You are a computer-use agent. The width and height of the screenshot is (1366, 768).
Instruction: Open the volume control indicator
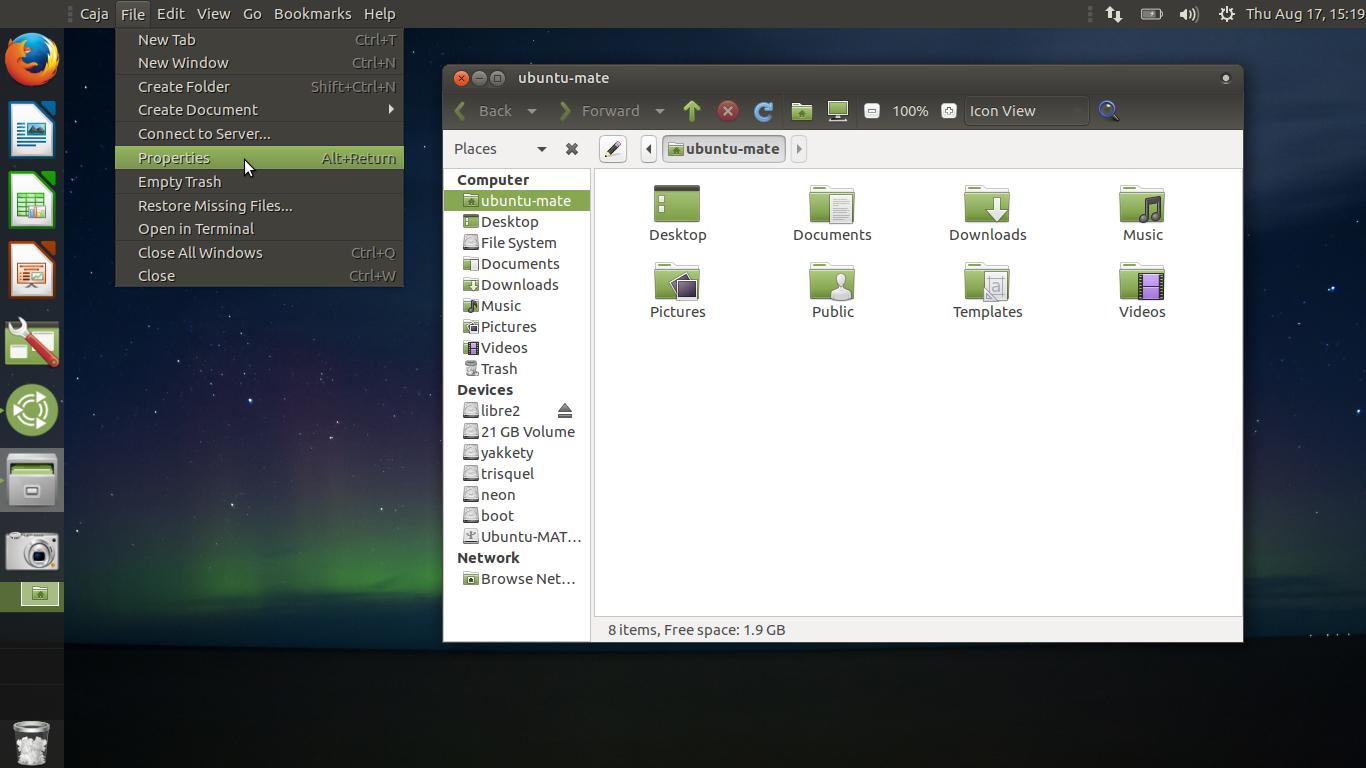coord(1188,14)
